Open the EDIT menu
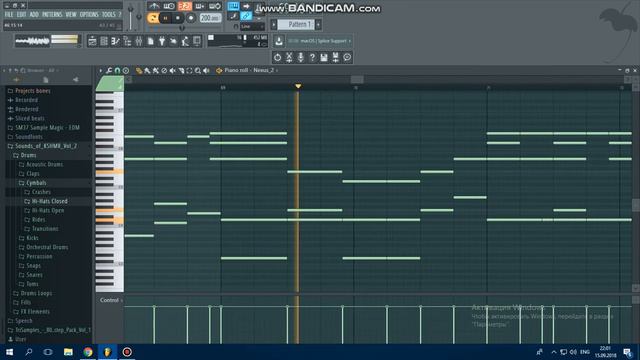The image size is (640, 360). click(x=22, y=14)
